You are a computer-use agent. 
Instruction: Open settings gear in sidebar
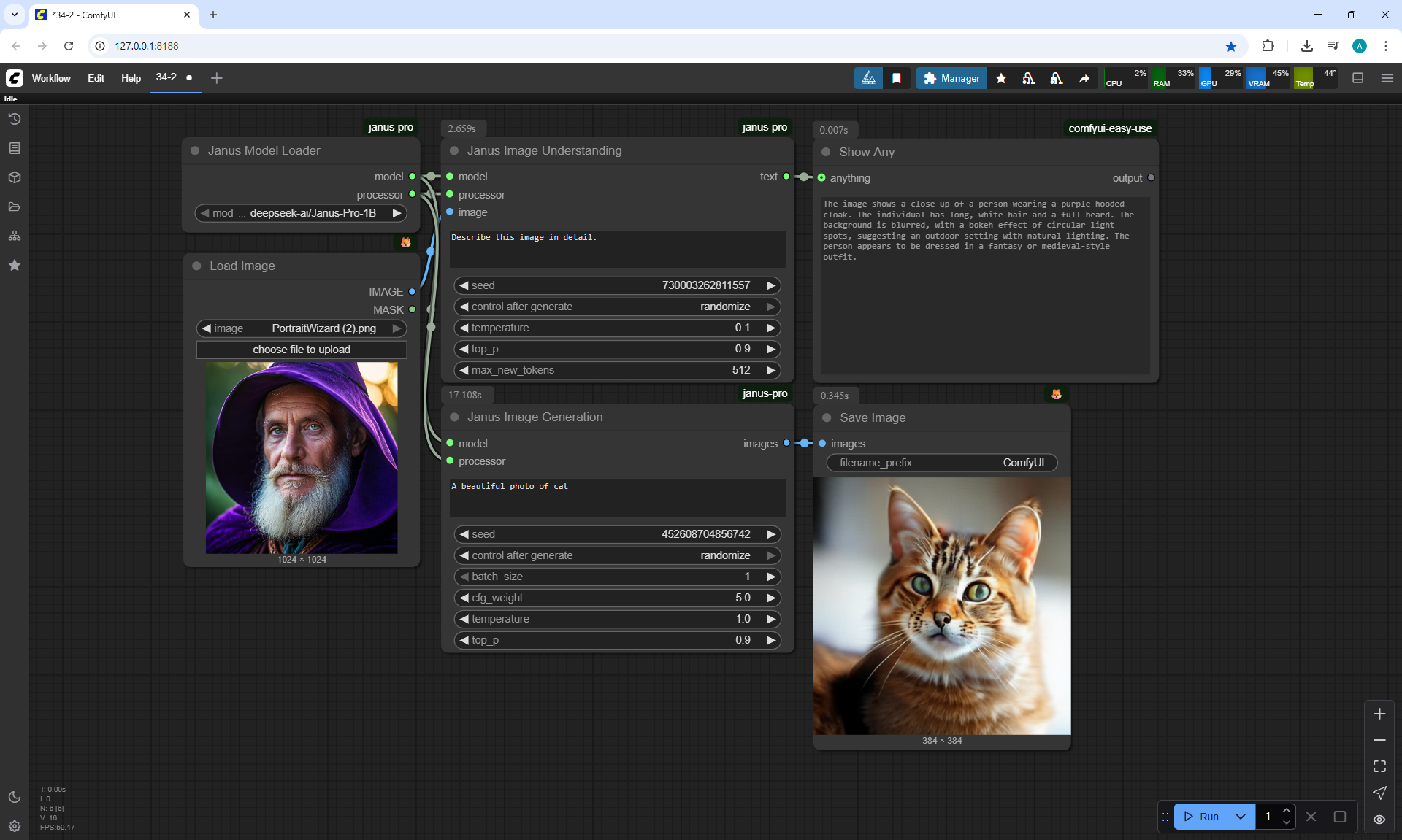15,826
